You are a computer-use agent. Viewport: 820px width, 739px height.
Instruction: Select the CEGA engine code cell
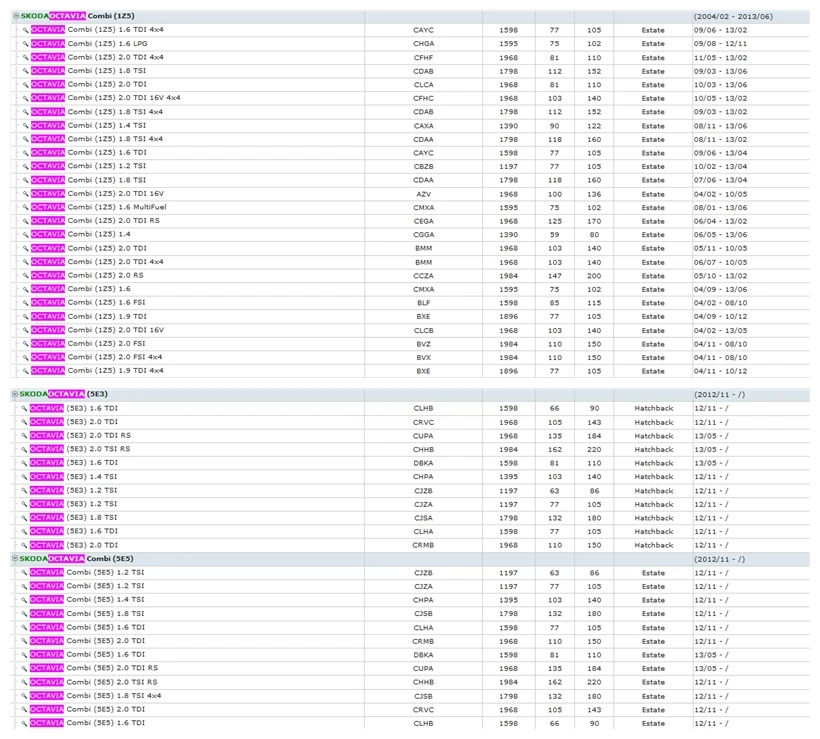point(423,221)
